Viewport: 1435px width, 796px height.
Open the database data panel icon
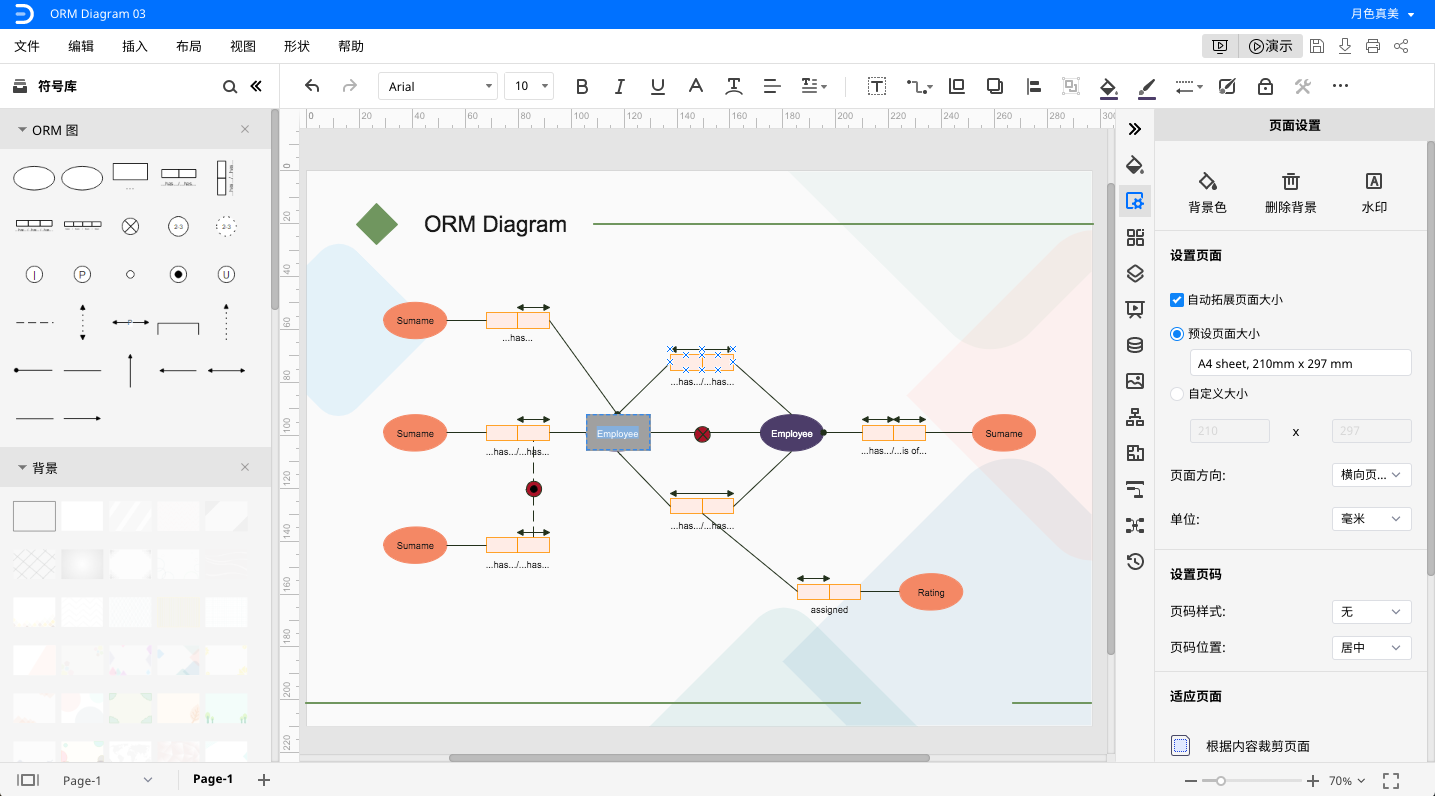pyautogui.click(x=1134, y=345)
